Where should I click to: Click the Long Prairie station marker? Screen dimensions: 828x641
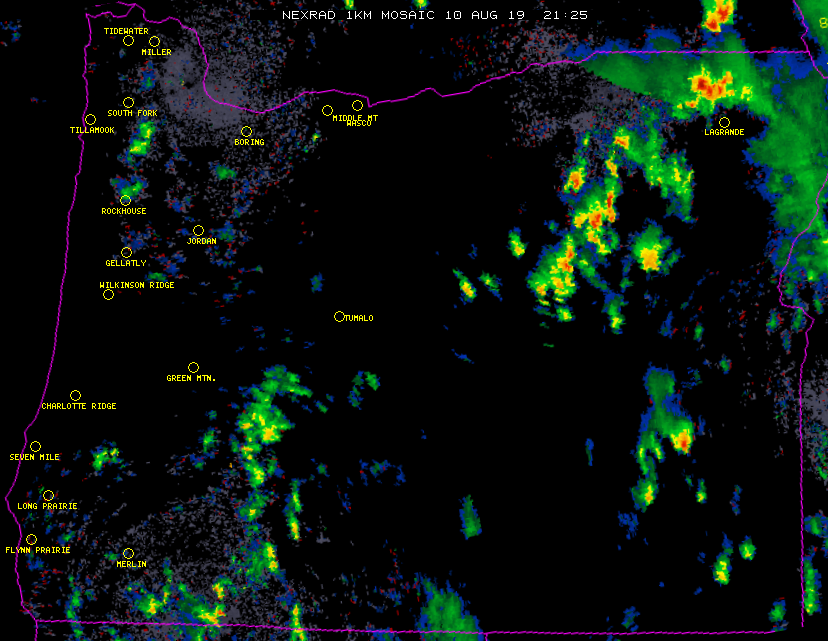click(48, 496)
